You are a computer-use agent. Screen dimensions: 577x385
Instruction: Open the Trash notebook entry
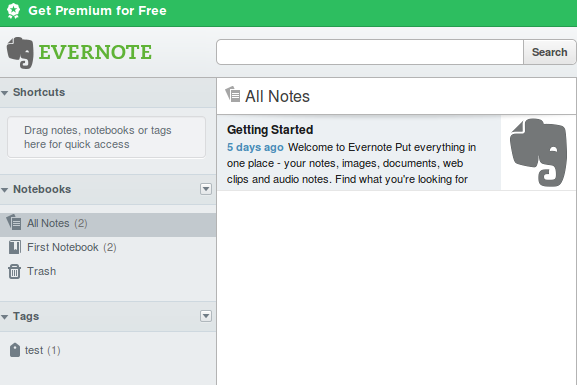42,271
